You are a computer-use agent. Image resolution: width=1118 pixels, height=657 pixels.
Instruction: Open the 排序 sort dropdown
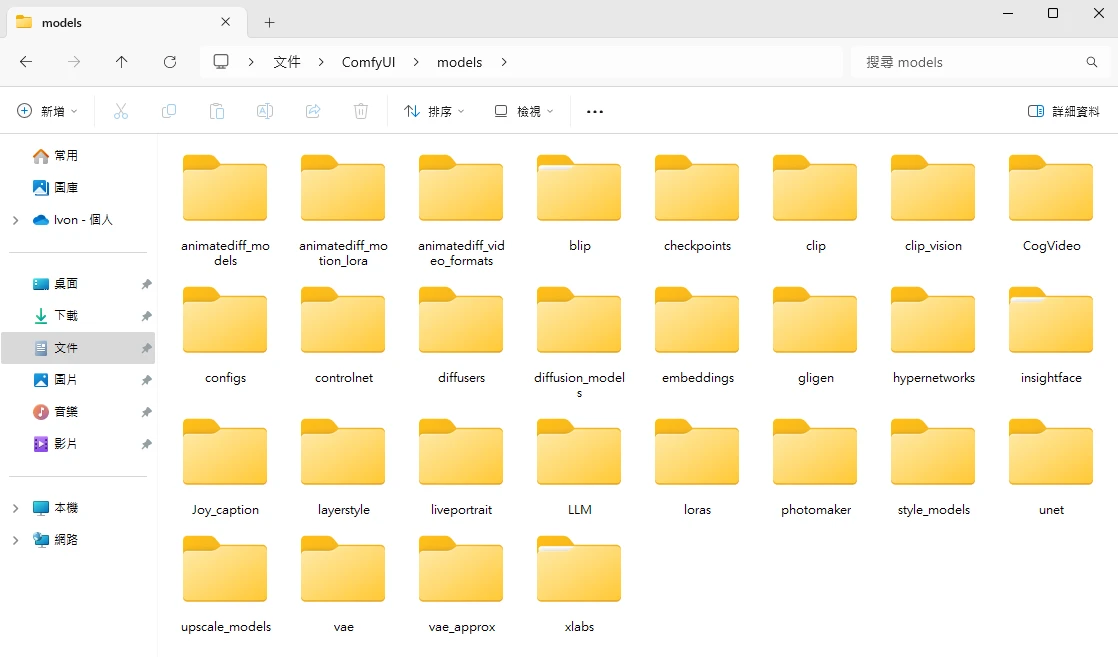pos(434,111)
